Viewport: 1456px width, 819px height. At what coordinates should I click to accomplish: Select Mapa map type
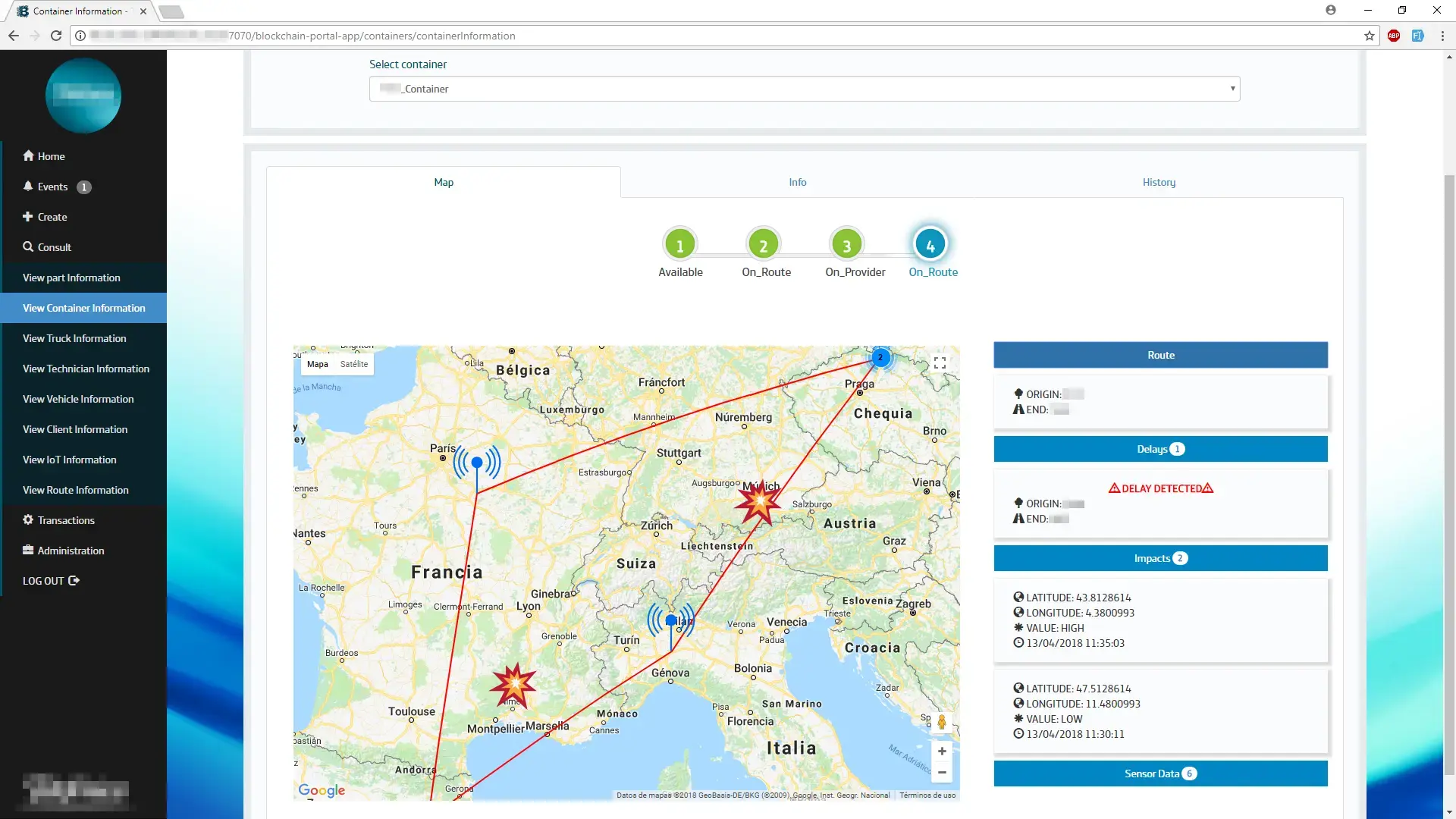(x=317, y=364)
